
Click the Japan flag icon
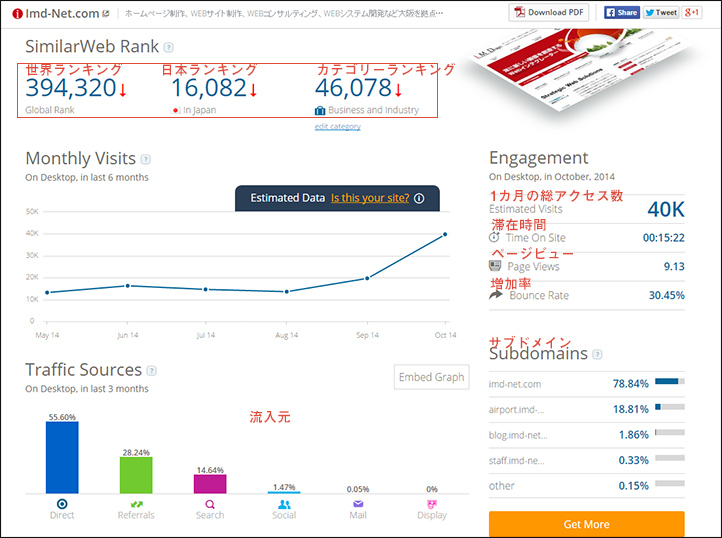click(175, 111)
